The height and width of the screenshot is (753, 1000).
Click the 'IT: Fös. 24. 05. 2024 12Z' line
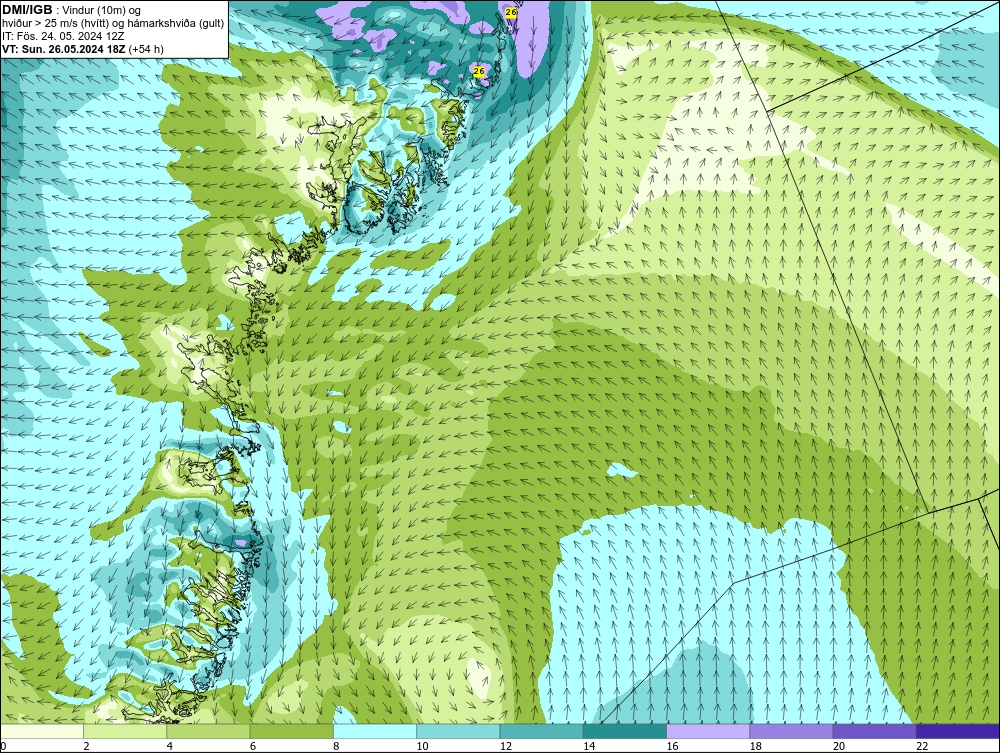(x=63, y=36)
